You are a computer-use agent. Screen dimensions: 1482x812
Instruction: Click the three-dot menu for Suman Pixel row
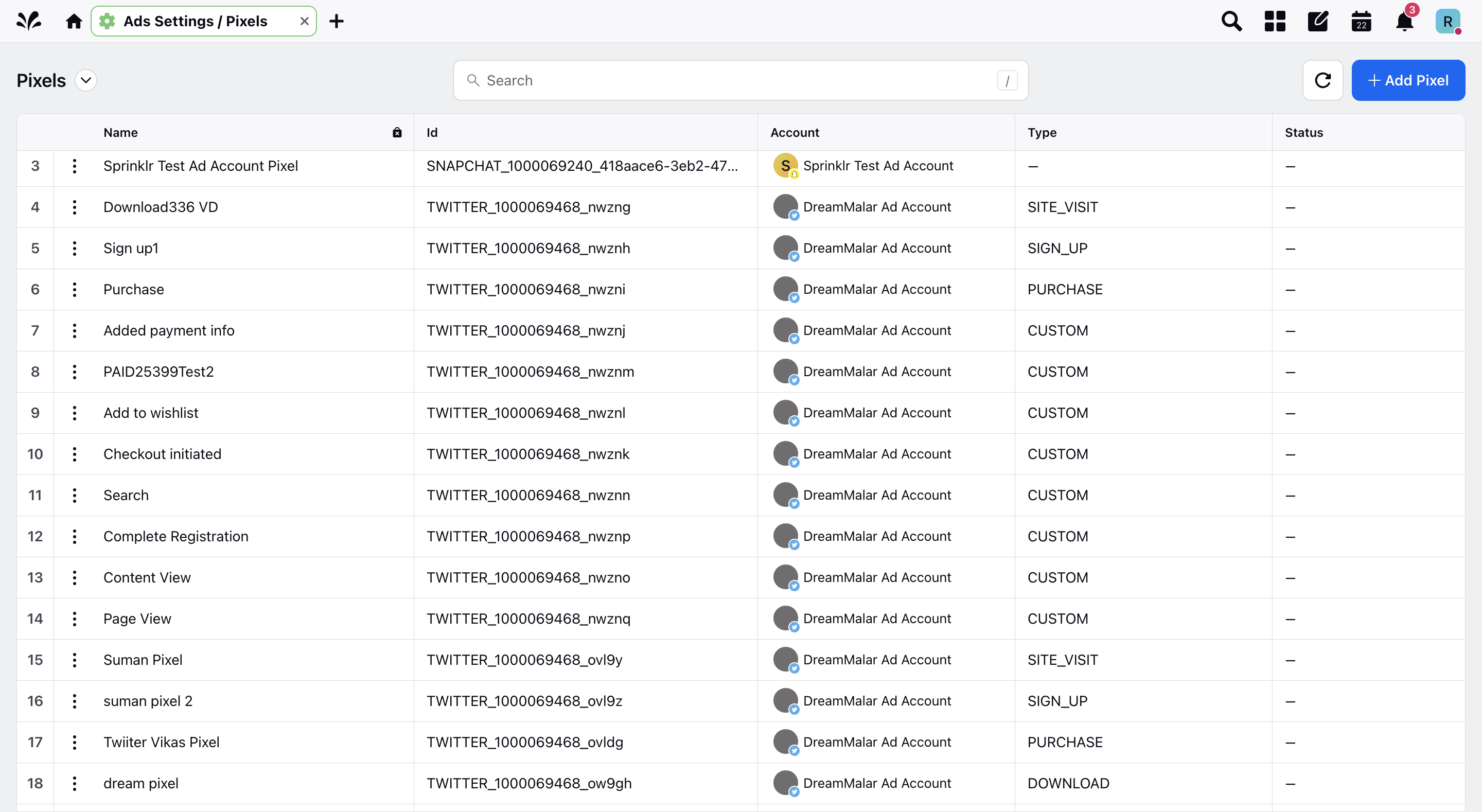pos(74,660)
